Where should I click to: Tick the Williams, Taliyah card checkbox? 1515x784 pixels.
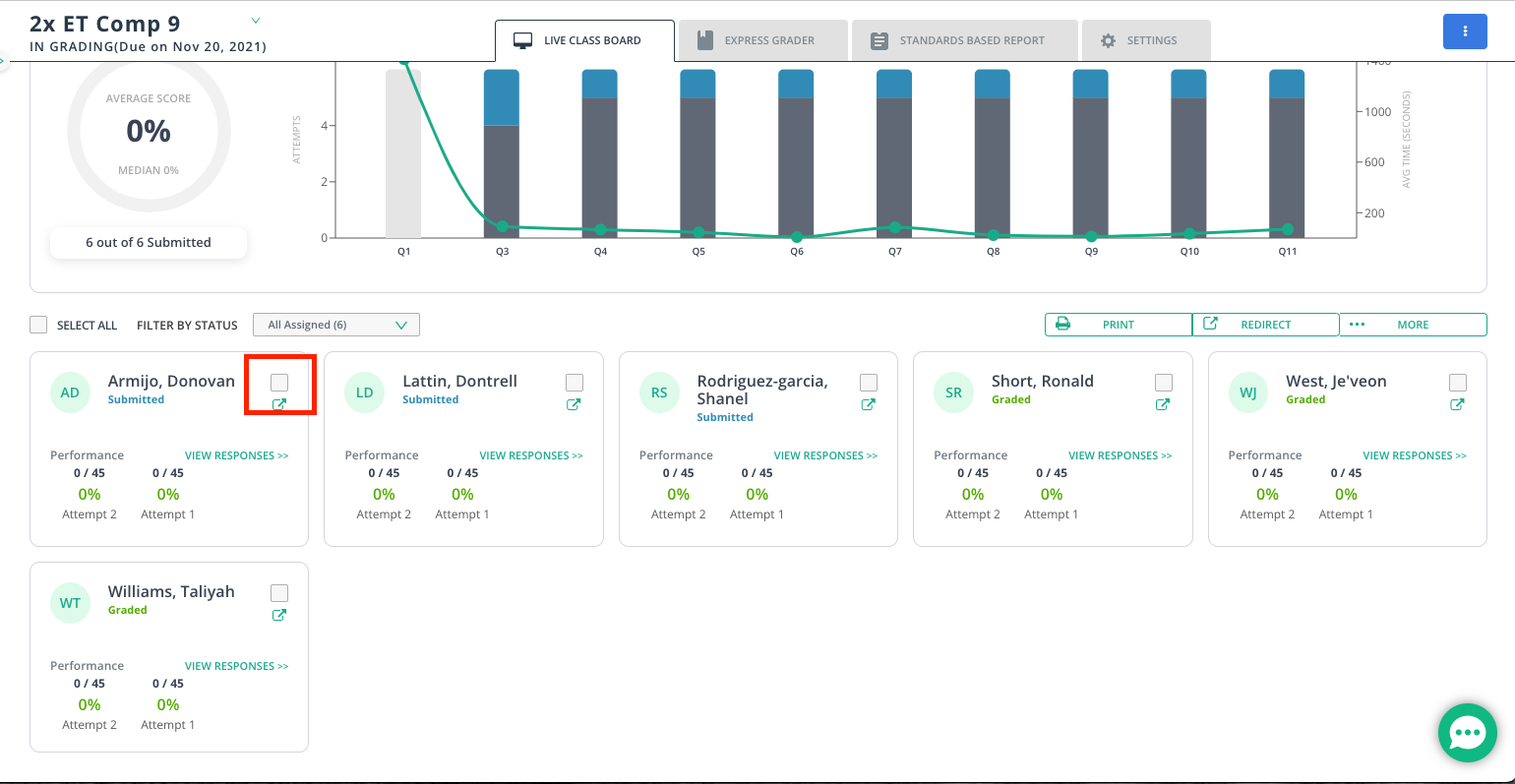point(279,593)
